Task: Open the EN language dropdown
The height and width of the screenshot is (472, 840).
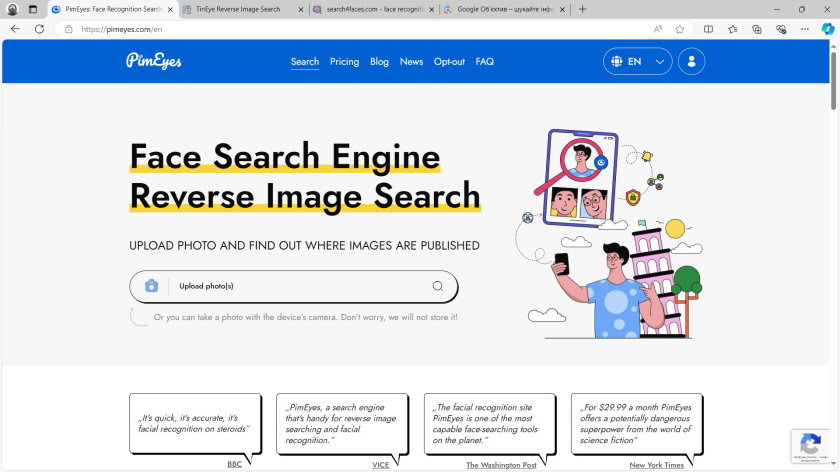Action: pyautogui.click(x=637, y=61)
